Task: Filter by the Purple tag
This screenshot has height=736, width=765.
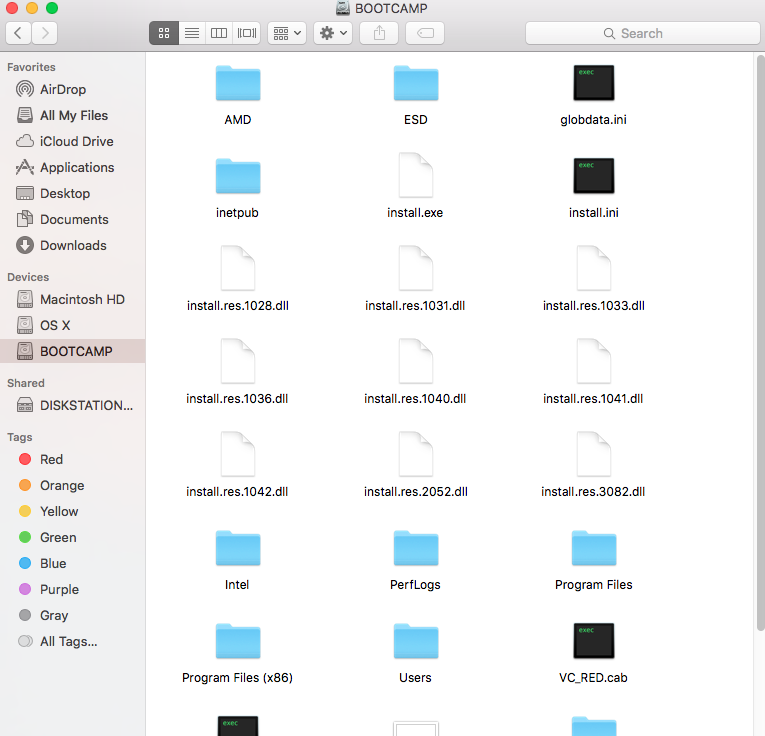Action: click(73, 589)
